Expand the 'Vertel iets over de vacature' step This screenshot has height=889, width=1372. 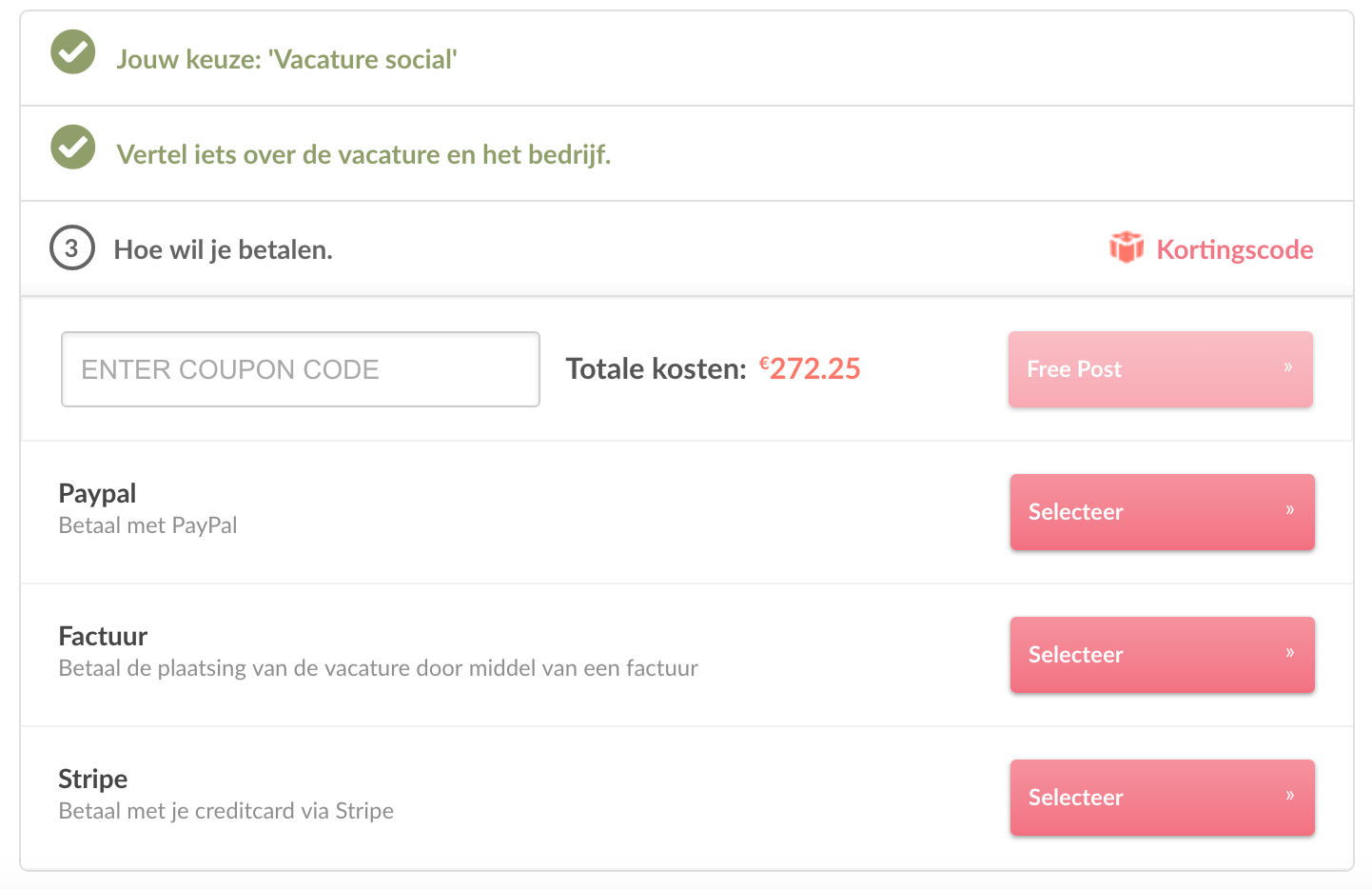[x=363, y=155]
